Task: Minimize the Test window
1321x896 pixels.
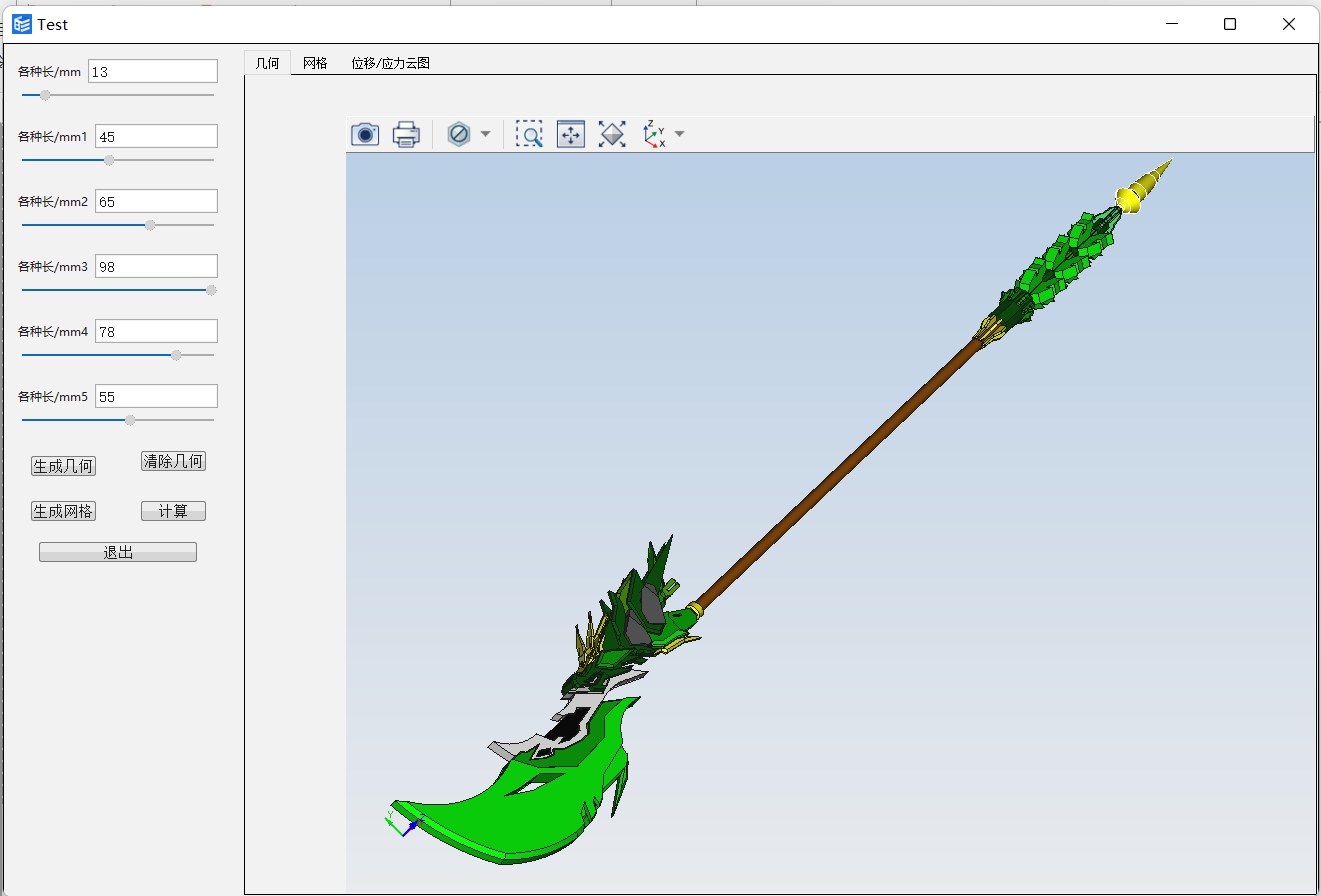Action: [x=1172, y=24]
